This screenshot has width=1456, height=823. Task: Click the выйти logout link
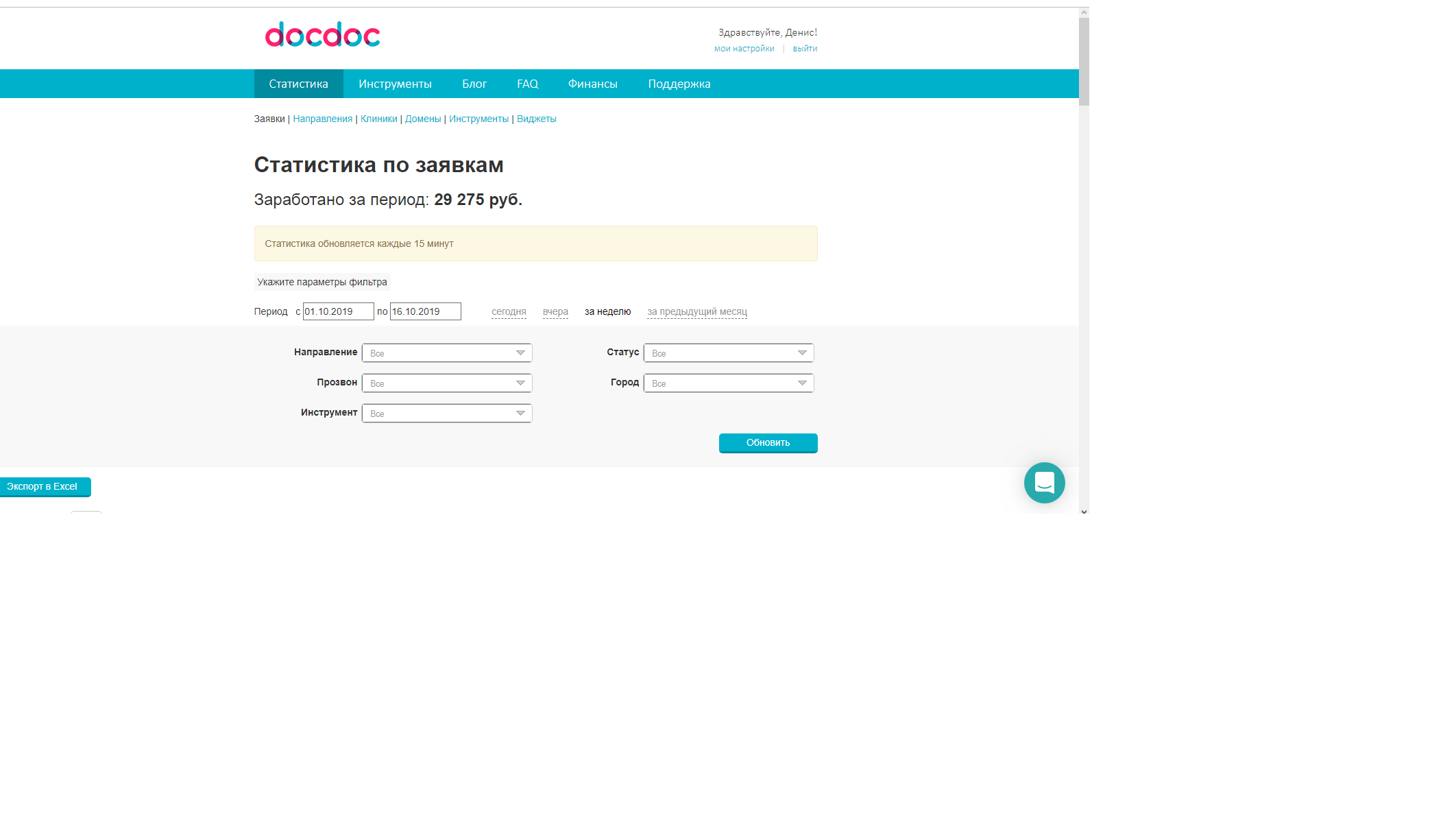[x=805, y=49]
